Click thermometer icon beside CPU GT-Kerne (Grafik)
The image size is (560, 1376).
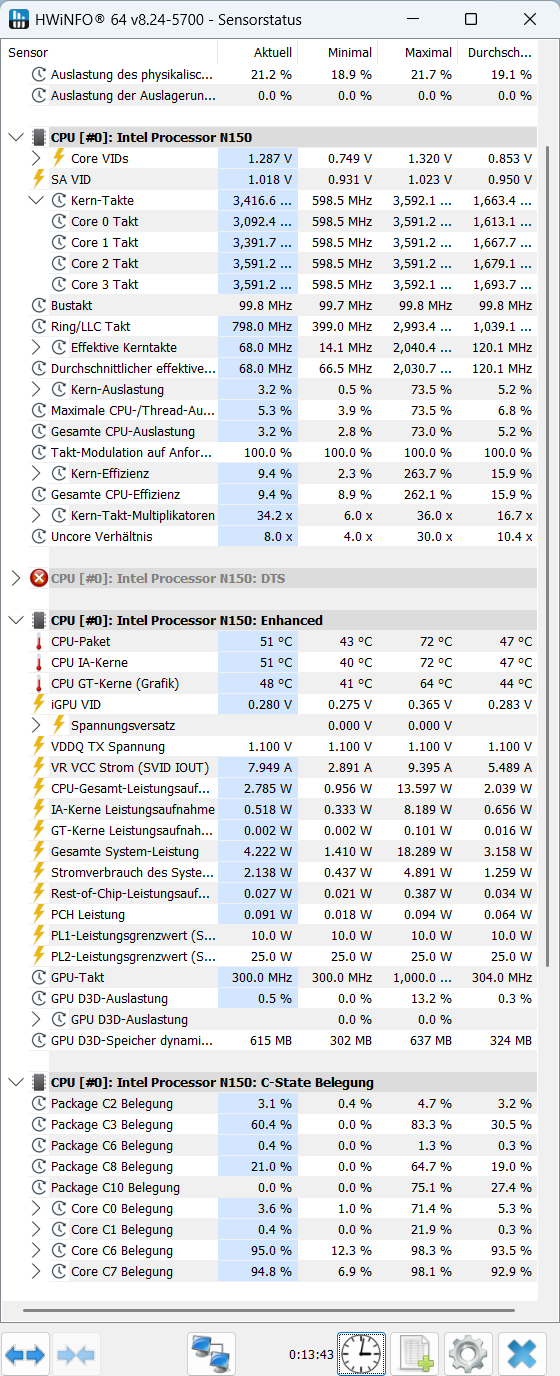pos(39,683)
